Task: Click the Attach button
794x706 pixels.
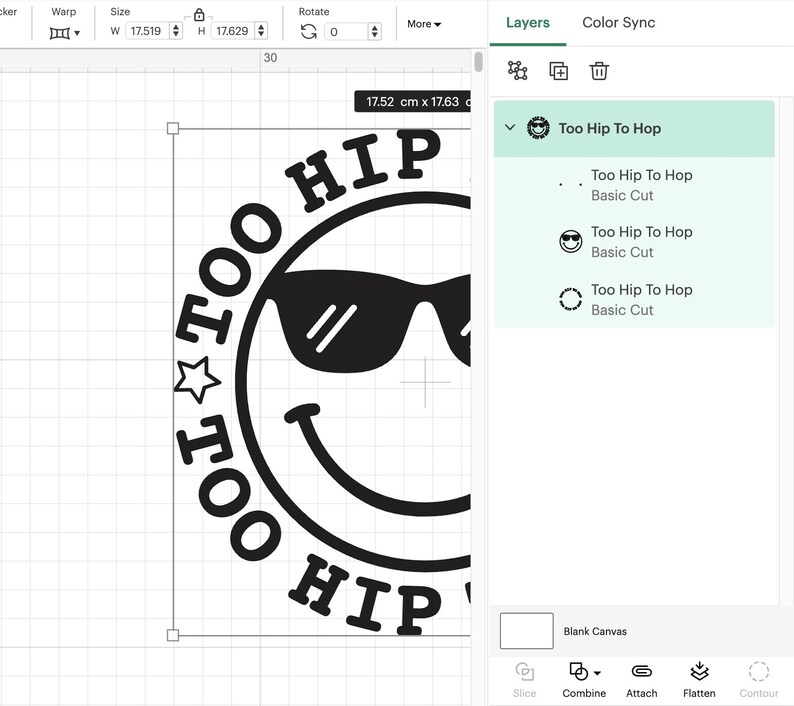Action: point(642,680)
